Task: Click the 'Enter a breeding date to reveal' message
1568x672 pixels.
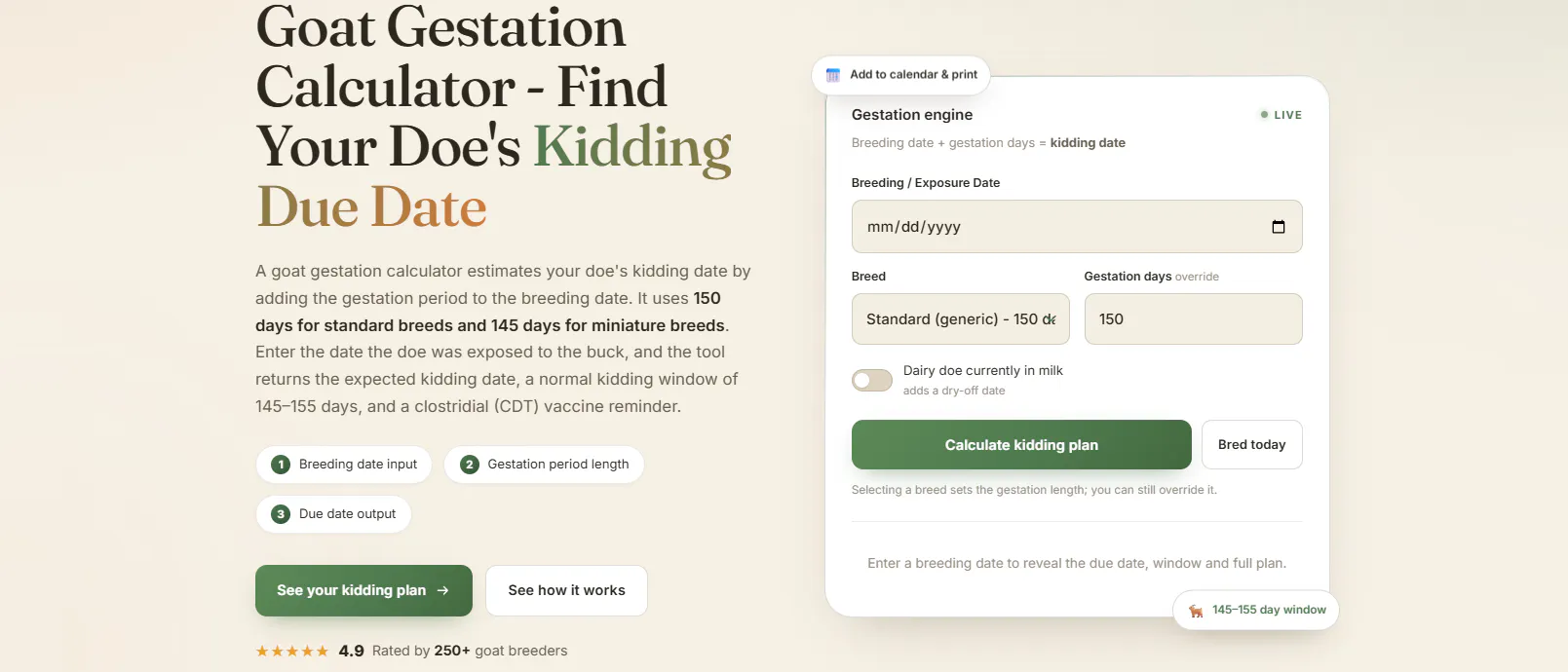Action: pos(1077,563)
